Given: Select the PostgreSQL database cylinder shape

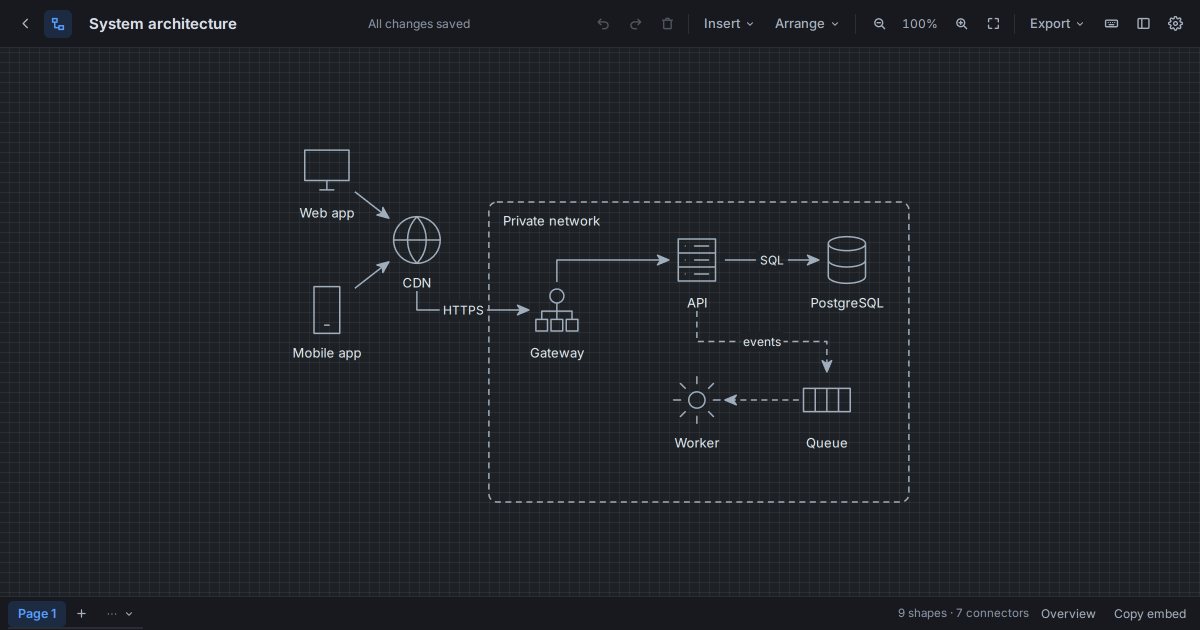Looking at the screenshot, I should click(847, 260).
